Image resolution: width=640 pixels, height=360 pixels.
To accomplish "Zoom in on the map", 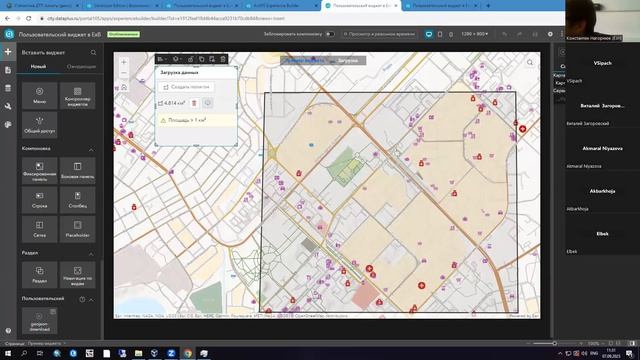I will [124, 62].
